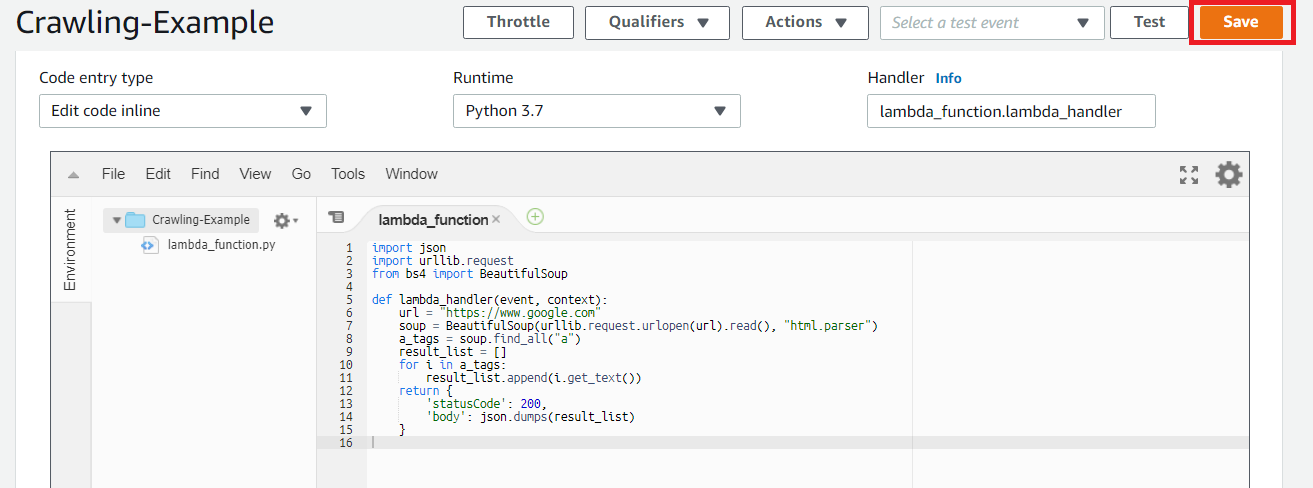This screenshot has height=488, width=1313.
Task: Open the Code entry type dropdown
Action: coord(183,111)
